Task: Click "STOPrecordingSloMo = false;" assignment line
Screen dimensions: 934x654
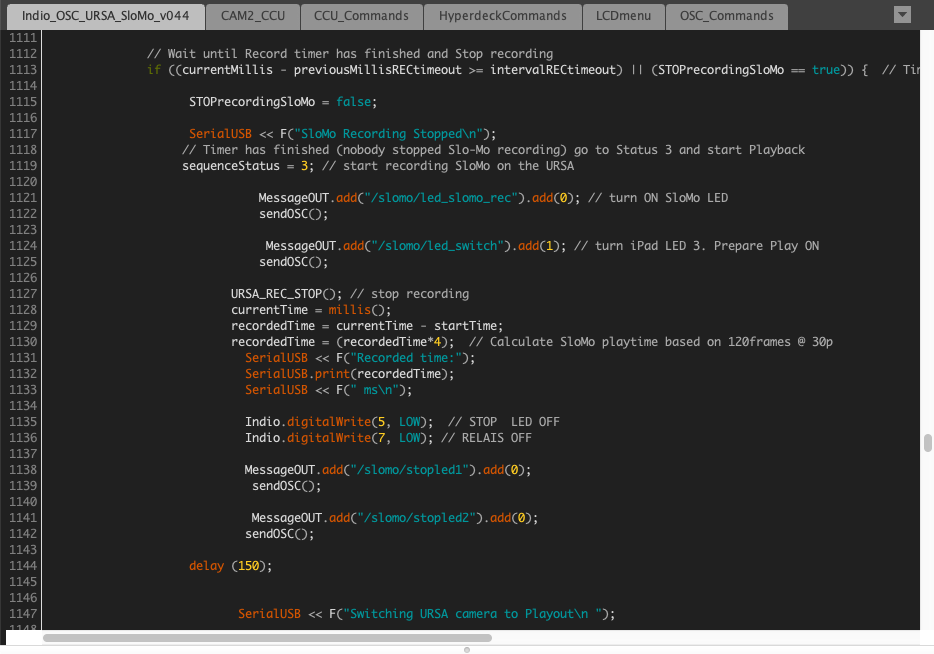Action: tap(283, 102)
